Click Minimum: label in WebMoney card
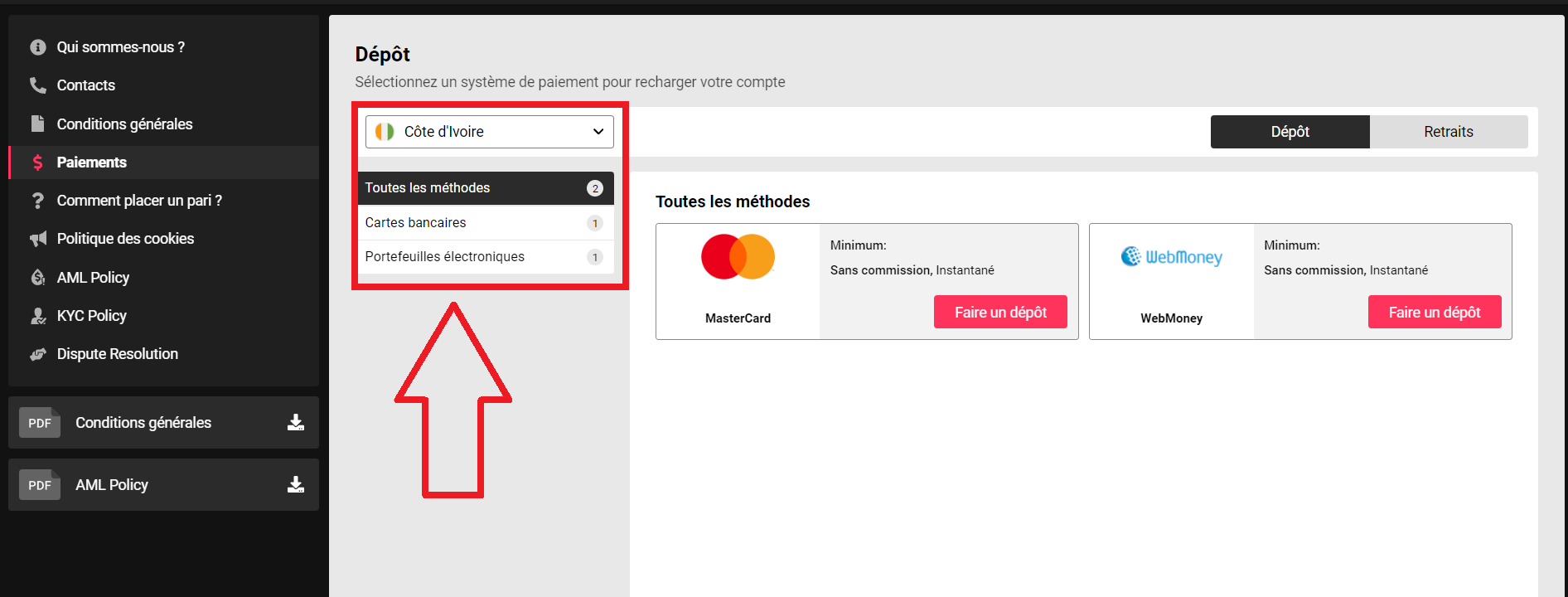Viewport: 1568px width, 597px height. [x=1292, y=245]
